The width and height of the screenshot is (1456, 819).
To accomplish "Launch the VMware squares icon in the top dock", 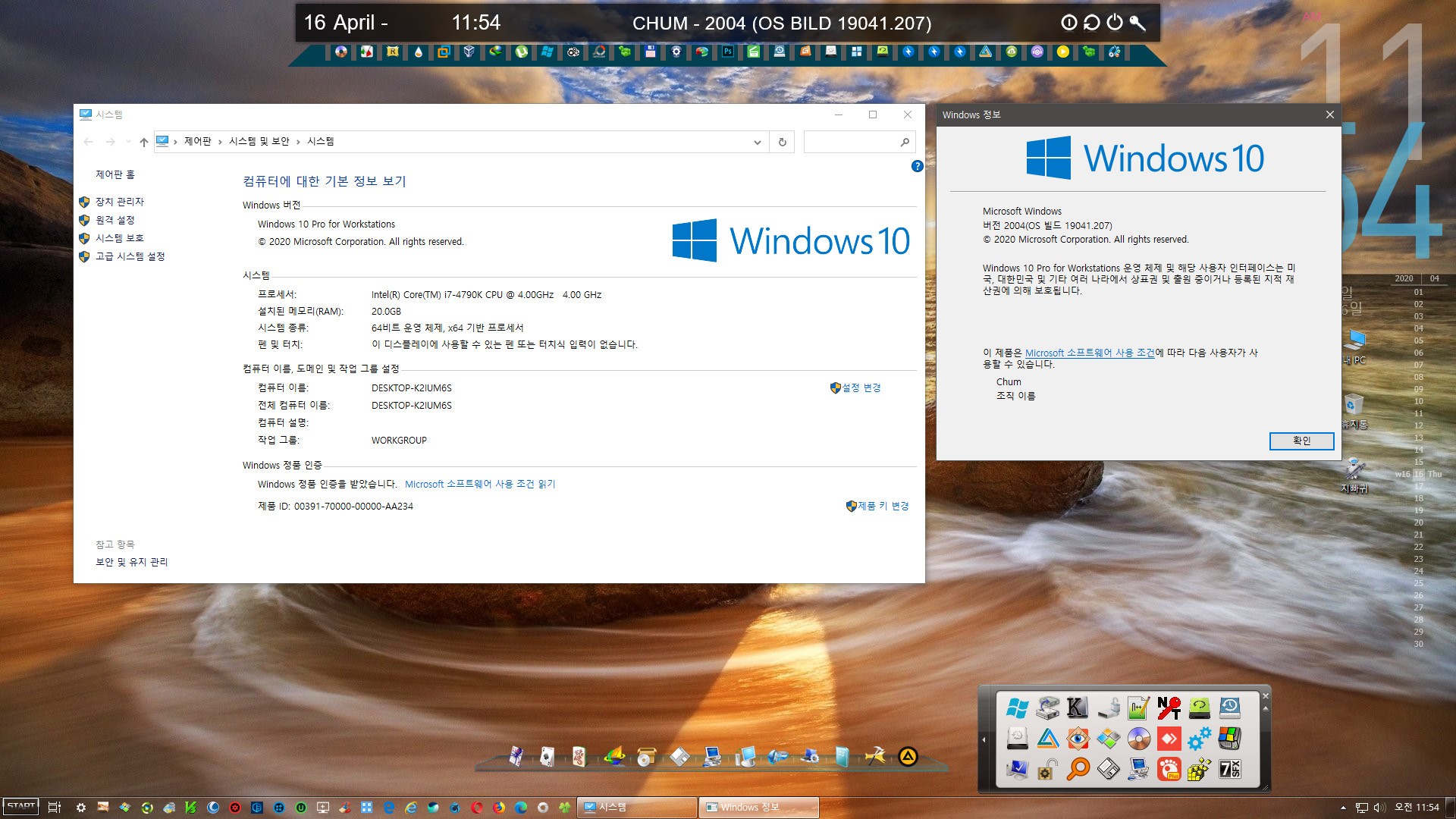I will (x=444, y=52).
